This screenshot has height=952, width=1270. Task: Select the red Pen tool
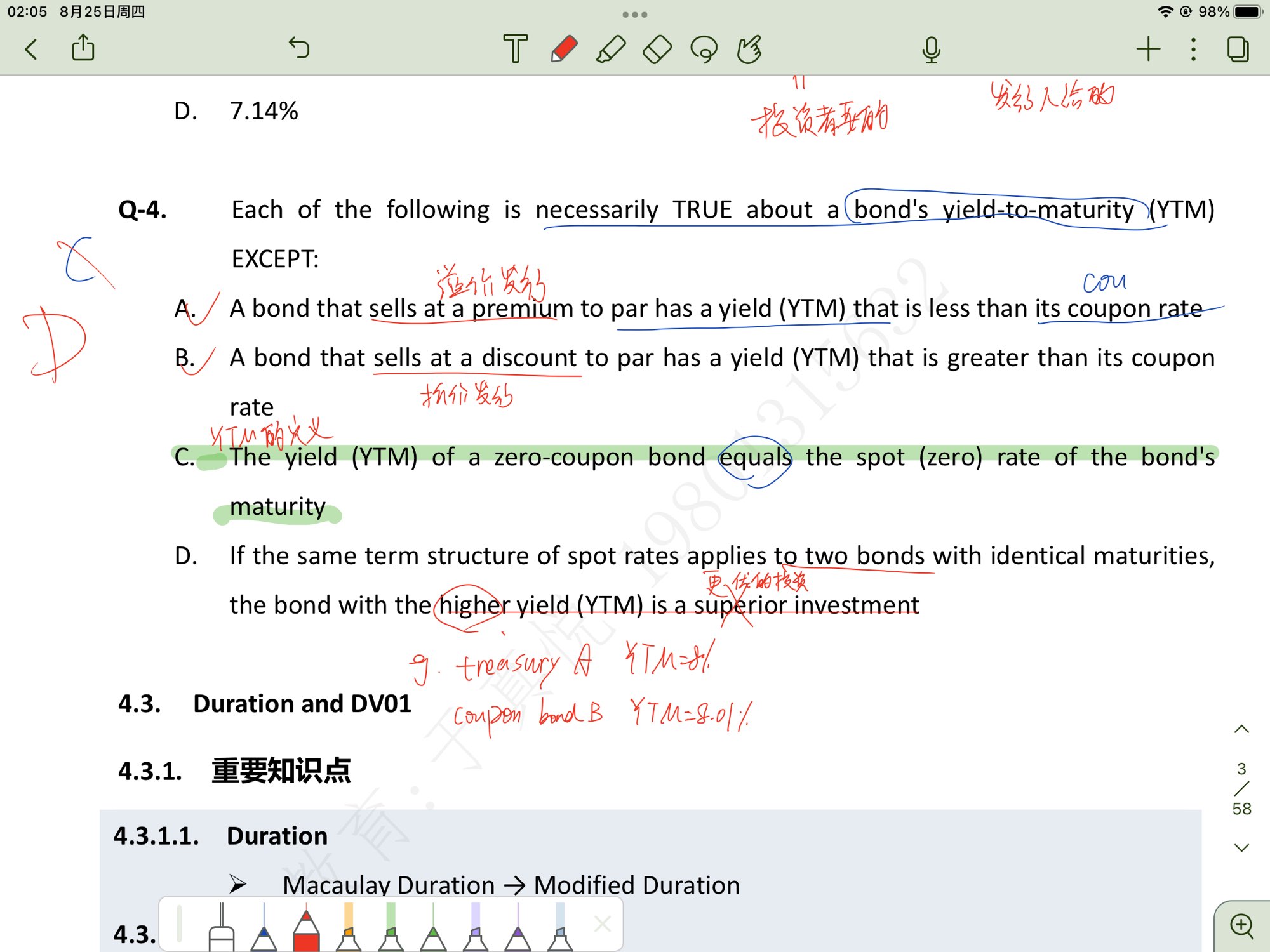563,49
